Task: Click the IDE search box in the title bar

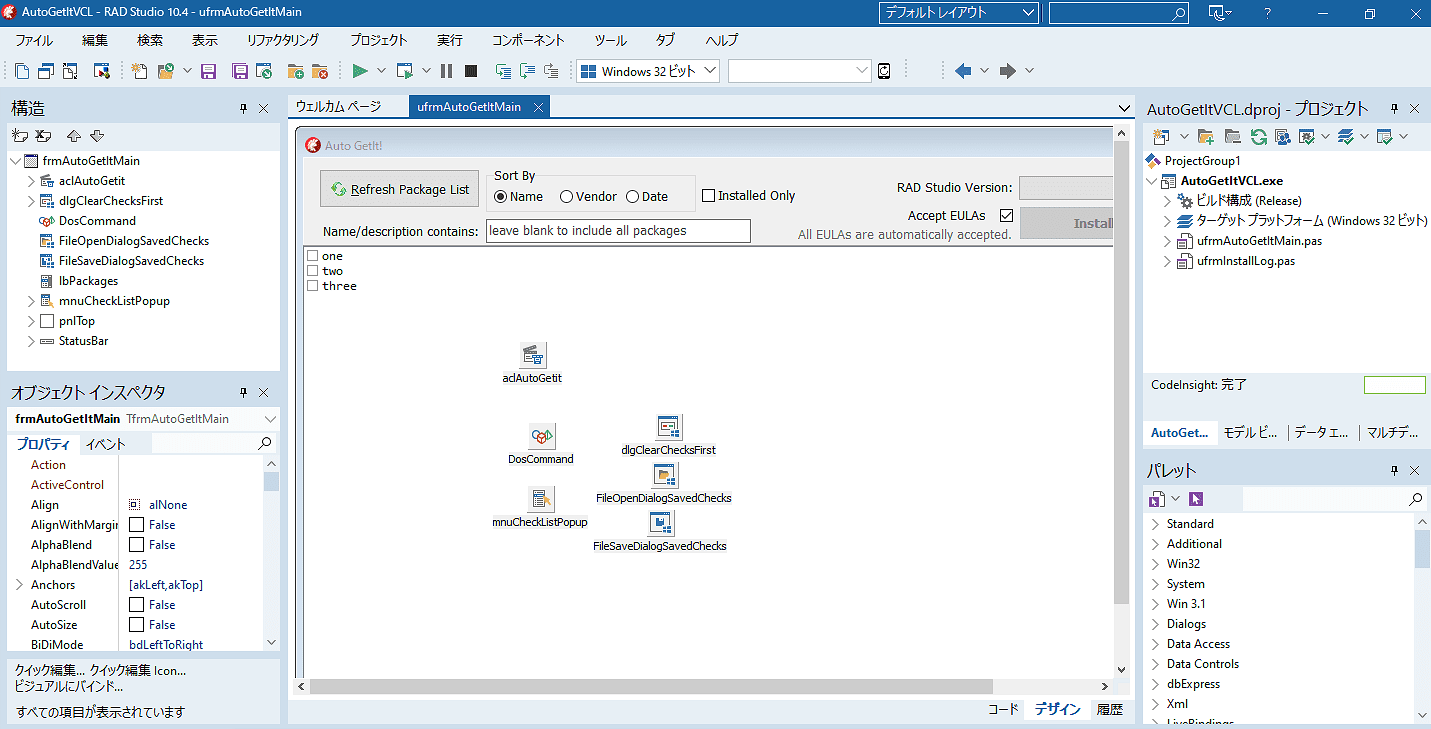Action: (x=1119, y=13)
